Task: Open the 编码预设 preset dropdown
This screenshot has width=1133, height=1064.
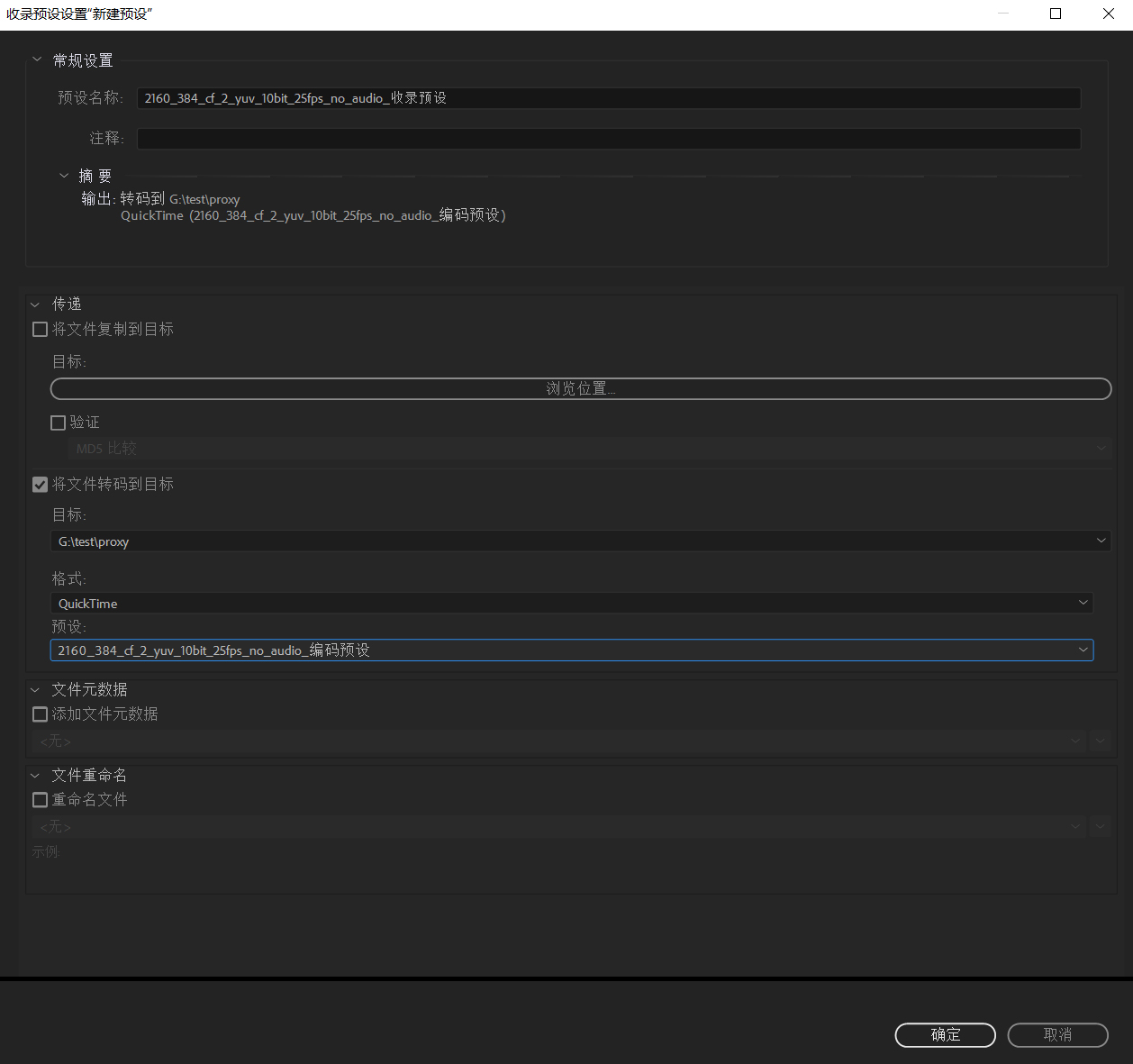Action: coord(571,650)
